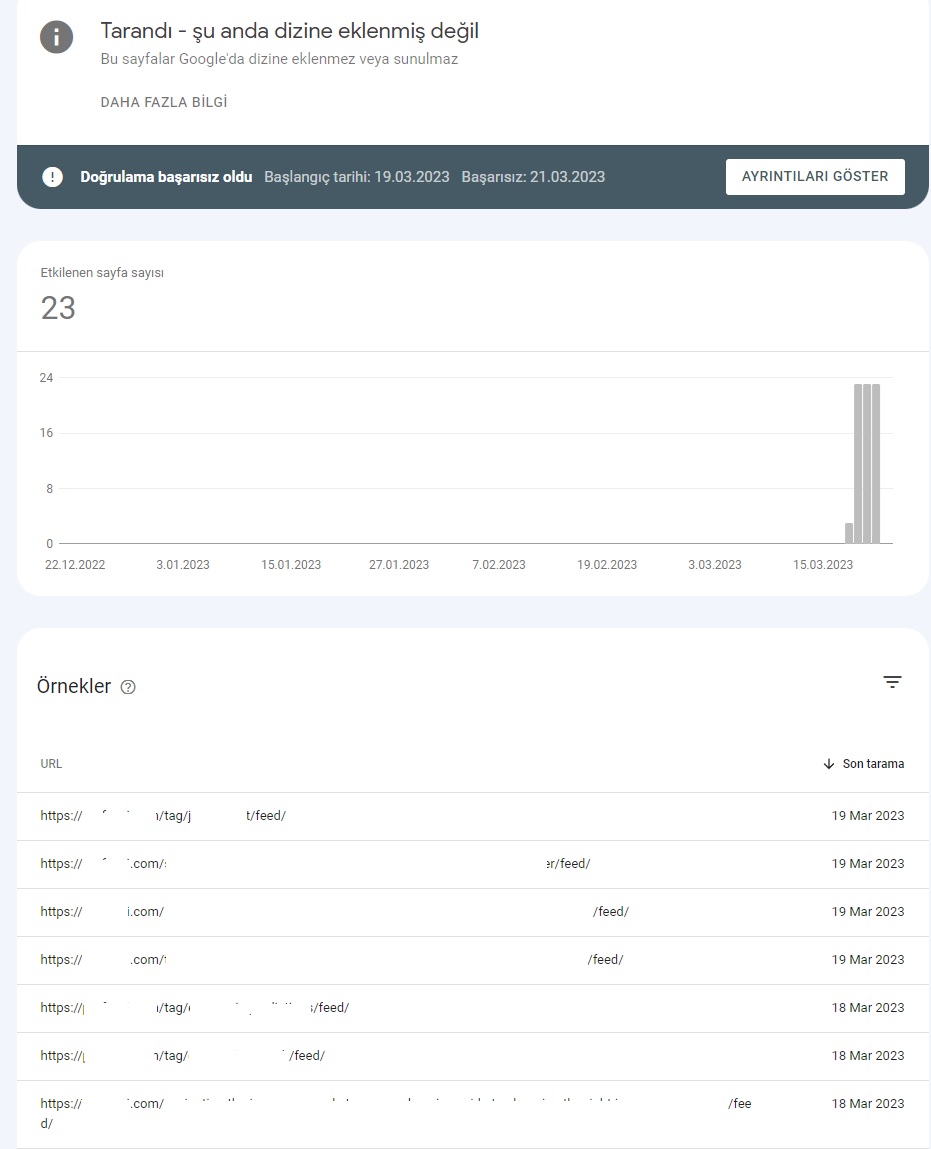Viewport: 931px width, 1149px height.
Task: Click the 15.03.2023 axis date label
Action: tap(823, 565)
